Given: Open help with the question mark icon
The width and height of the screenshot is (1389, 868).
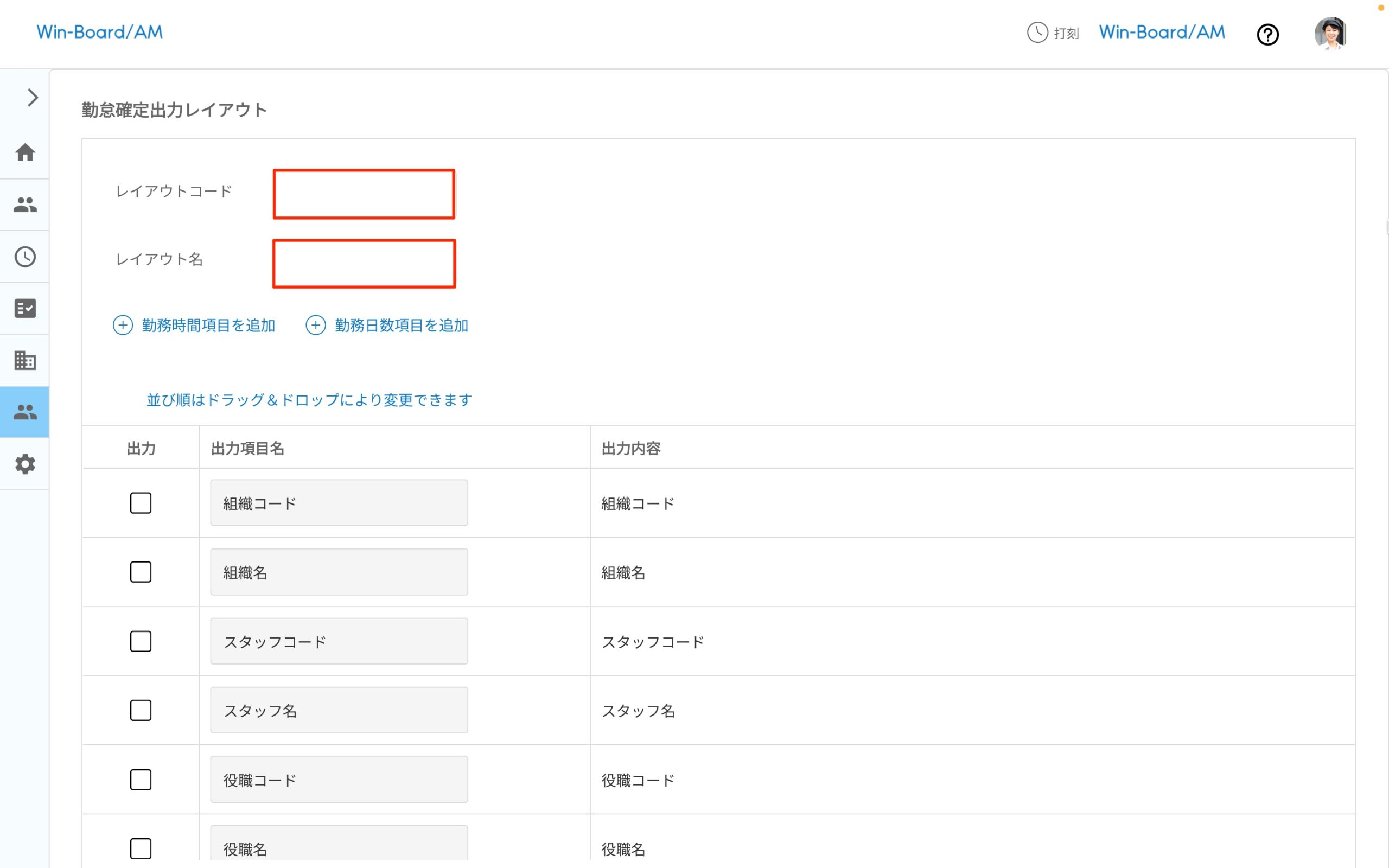Looking at the screenshot, I should 1268,34.
